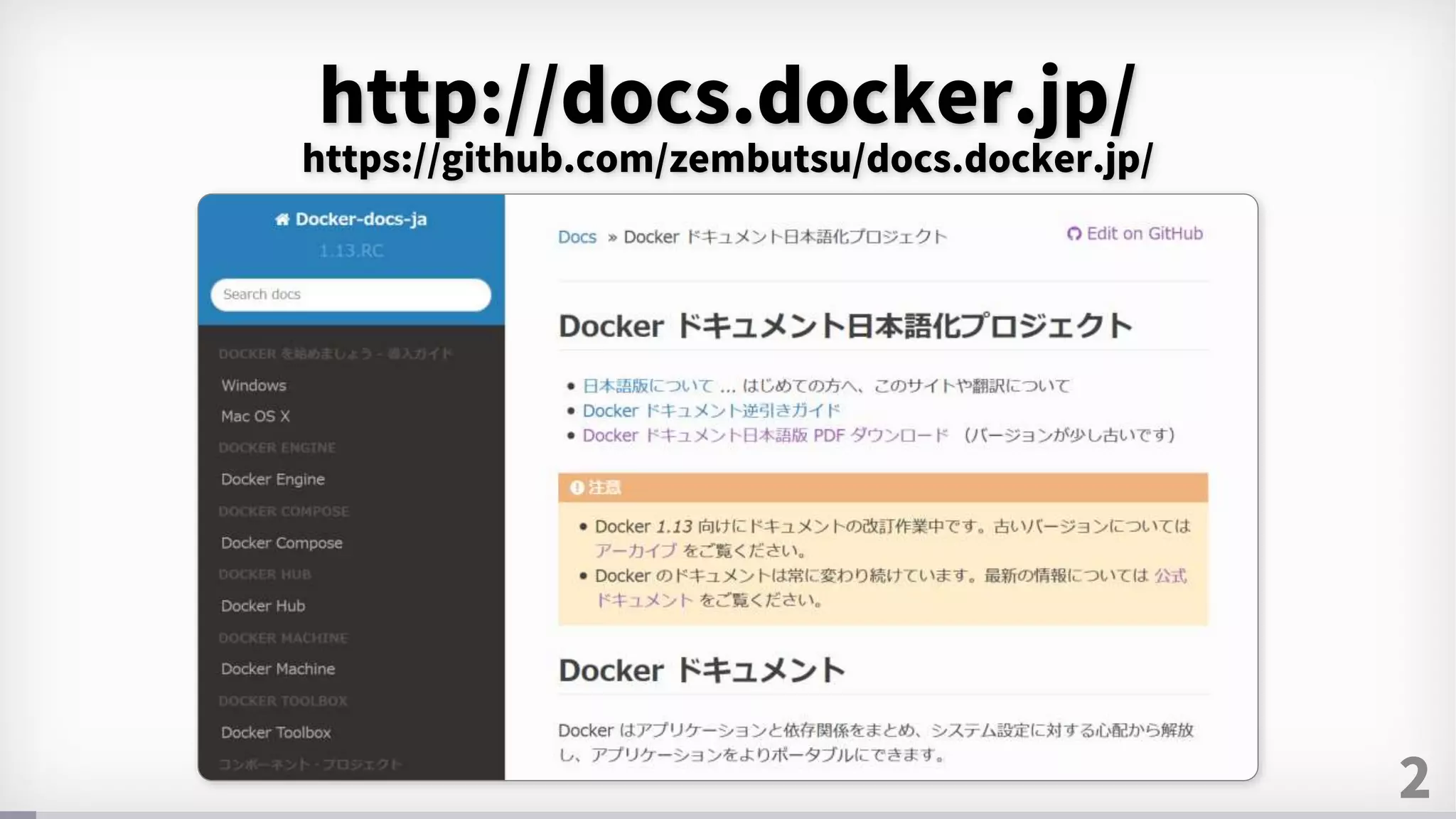The width and height of the screenshot is (1456, 819).
Task: Click the Edit on GitHub link
Action: tap(1144, 234)
